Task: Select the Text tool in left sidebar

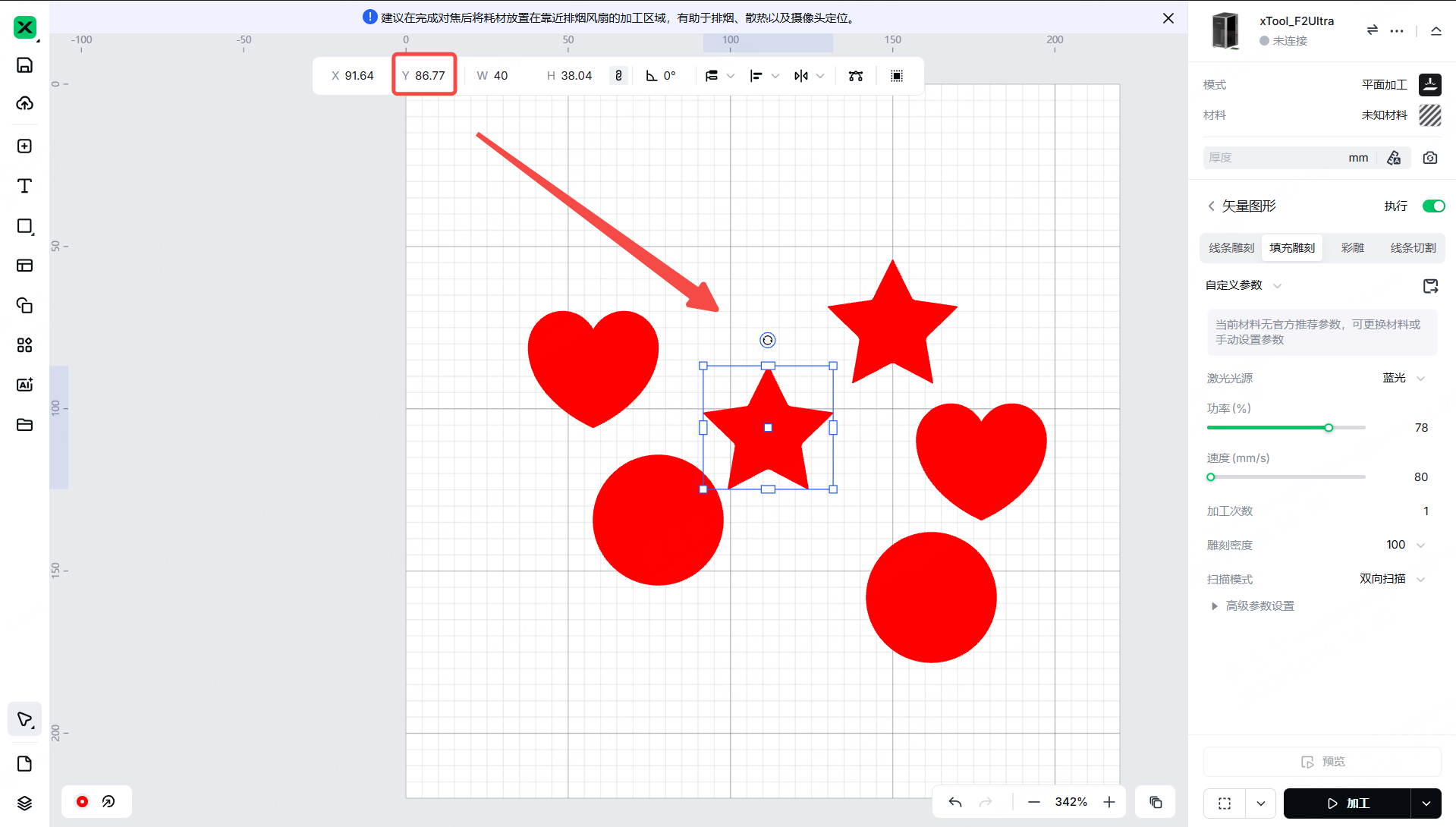Action: (x=24, y=186)
